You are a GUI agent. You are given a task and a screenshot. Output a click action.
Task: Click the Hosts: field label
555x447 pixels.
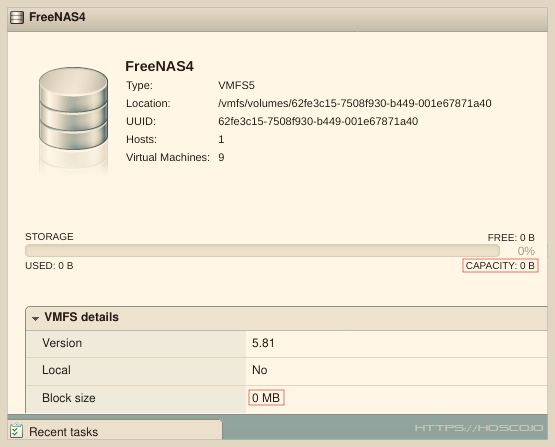(141, 139)
